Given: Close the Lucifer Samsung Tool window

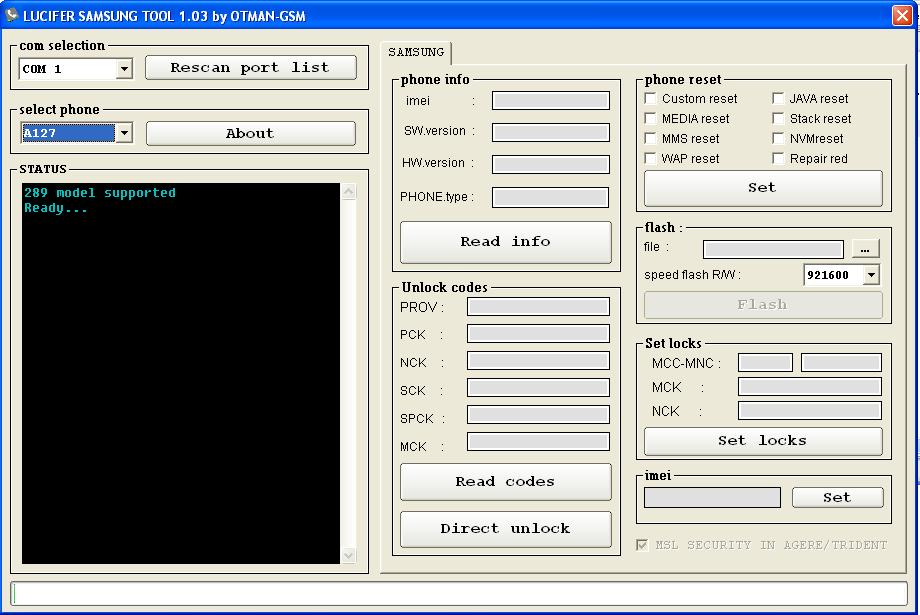Looking at the screenshot, I should (902, 15).
